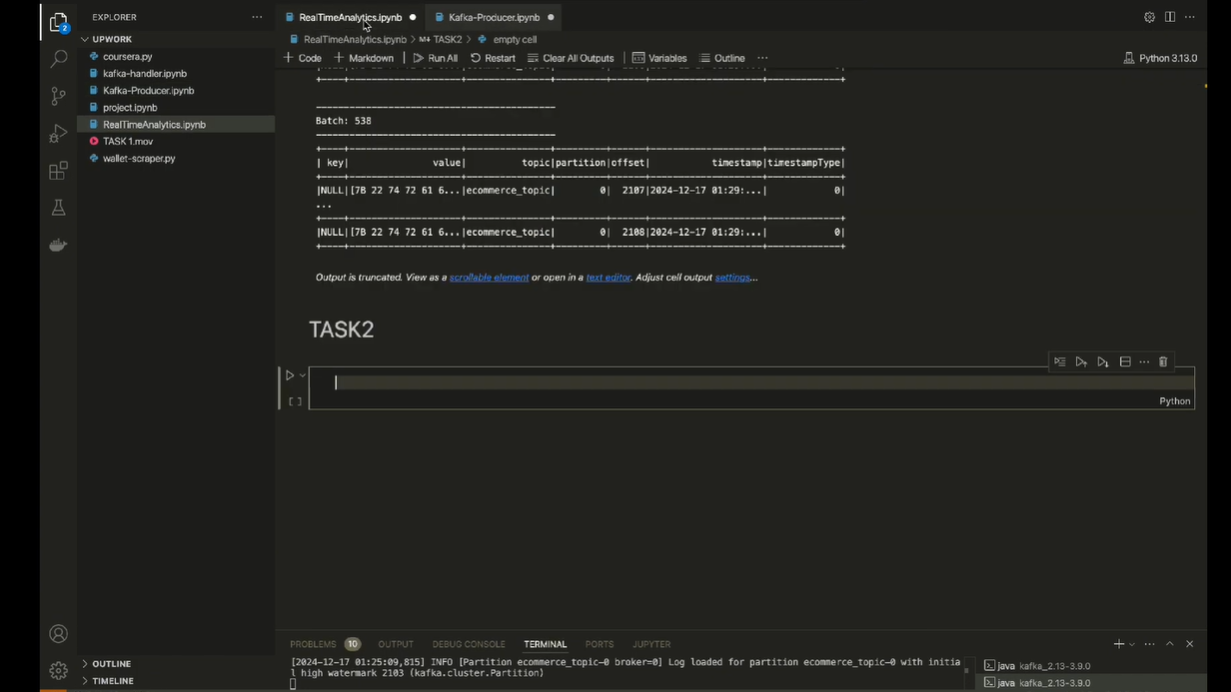Click the Split Editor icon
Screen dimensions: 1231x692
click(1169, 17)
